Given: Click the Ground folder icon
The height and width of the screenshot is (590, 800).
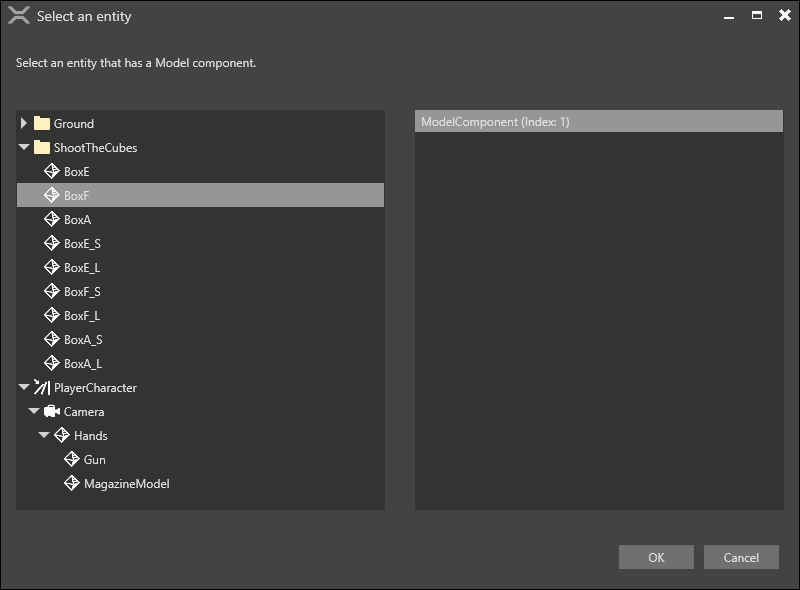Looking at the screenshot, I should pyautogui.click(x=42, y=124).
